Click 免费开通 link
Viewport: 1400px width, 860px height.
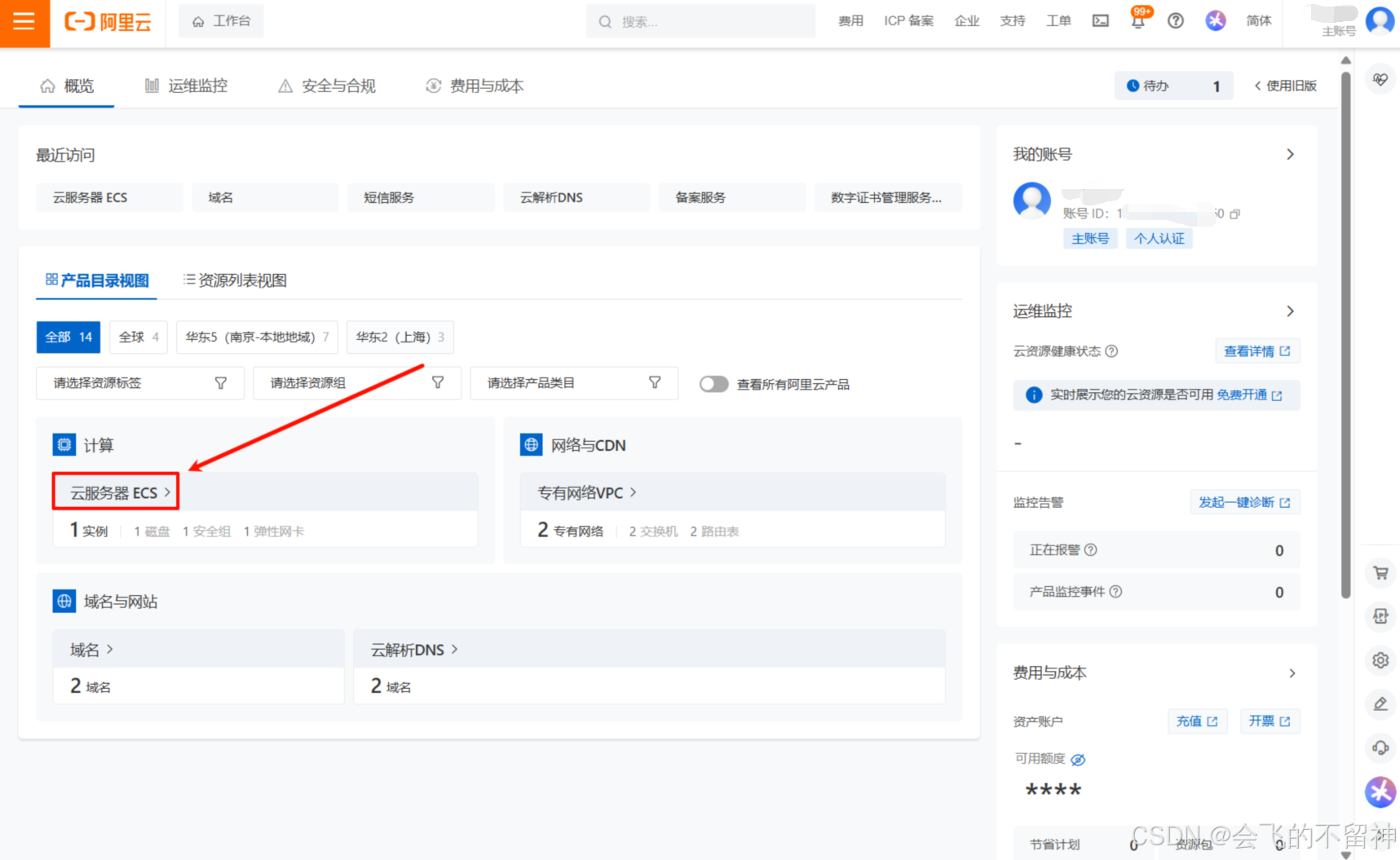coord(1249,395)
